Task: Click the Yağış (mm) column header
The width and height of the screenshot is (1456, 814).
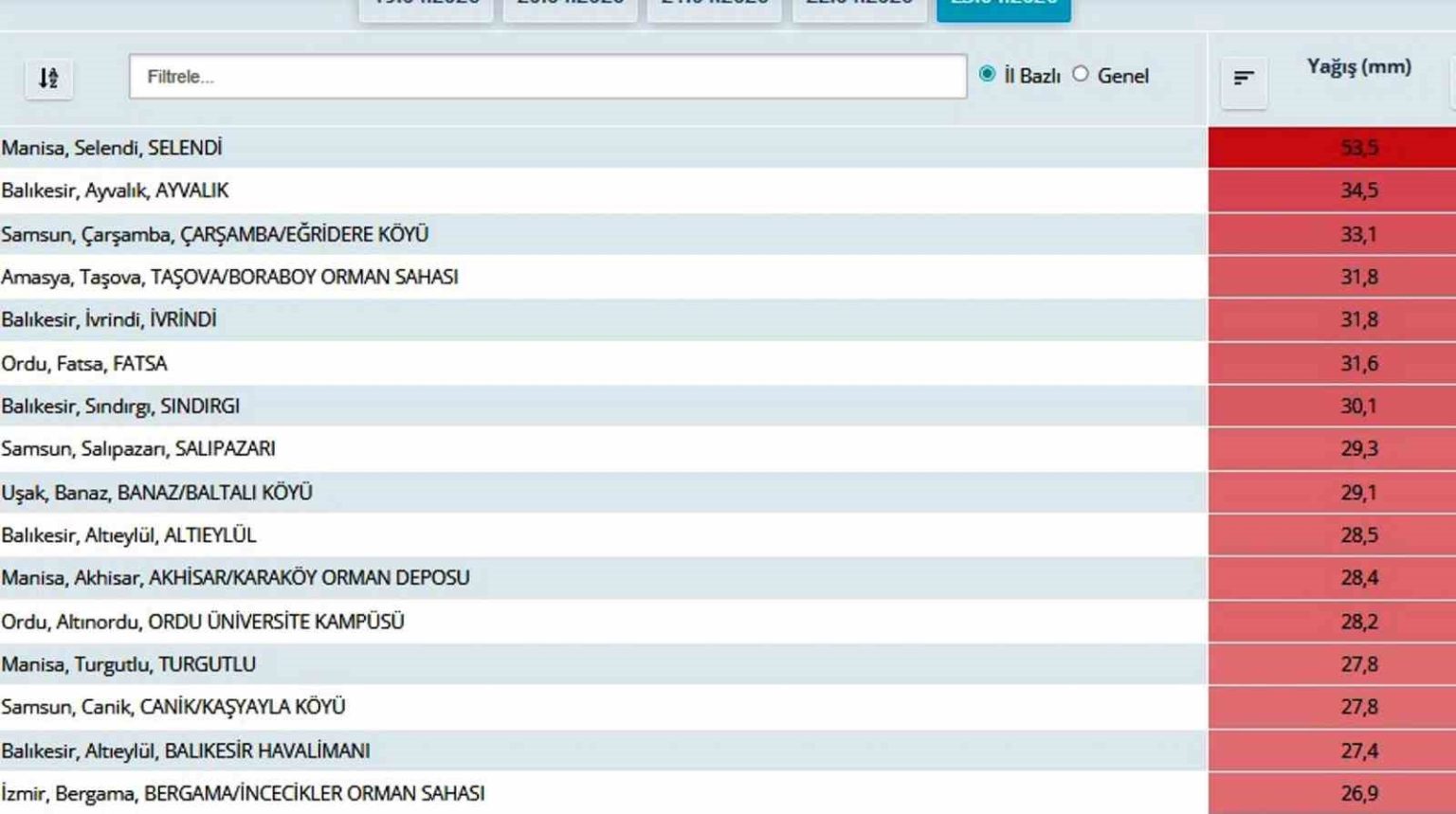Action: [1358, 66]
